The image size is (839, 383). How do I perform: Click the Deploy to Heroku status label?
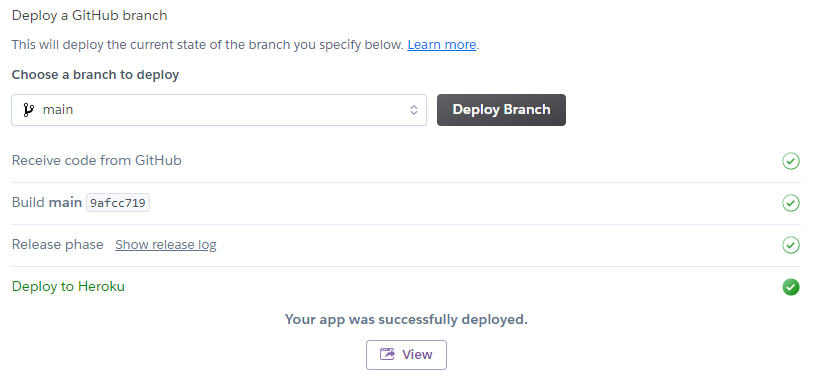click(x=68, y=287)
